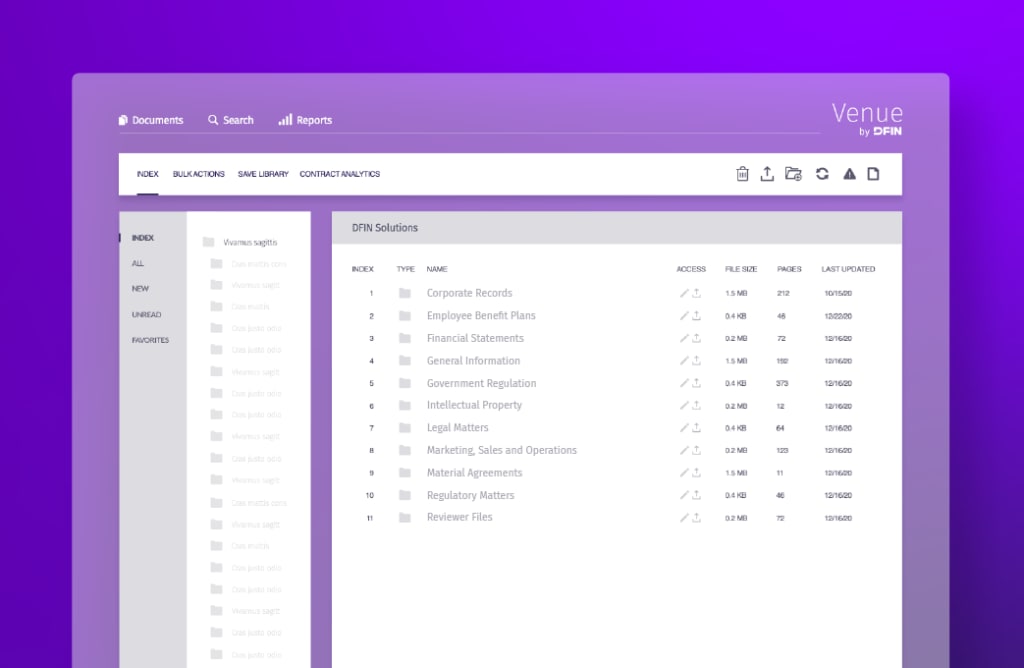Open the Reviewer Files folder
This screenshot has width=1024, height=668.
click(x=460, y=517)
